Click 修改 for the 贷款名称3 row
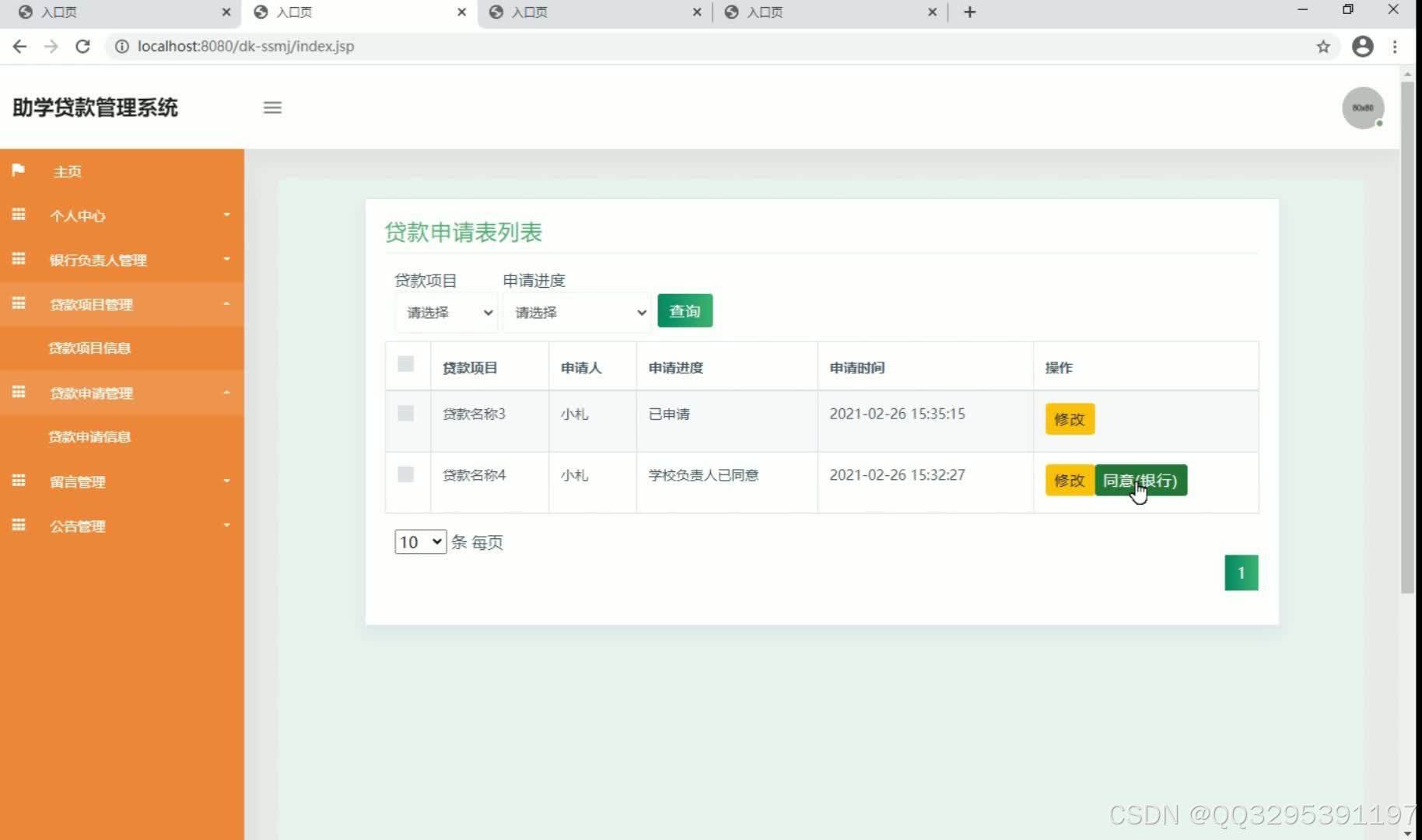The height and width of the screenshot is (840, 1422). pyautogui.click(x=1070, y=419)
